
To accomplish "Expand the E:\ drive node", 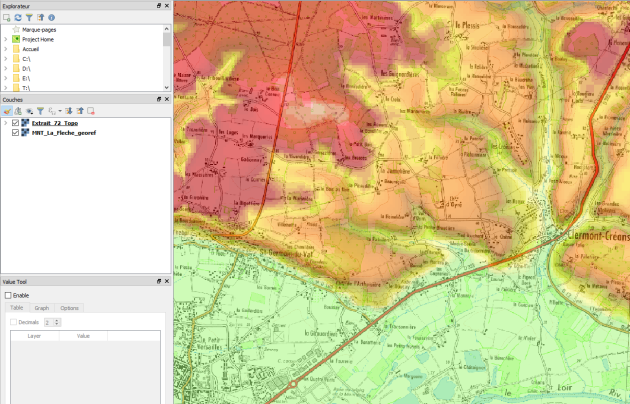I will pos(6,78).
